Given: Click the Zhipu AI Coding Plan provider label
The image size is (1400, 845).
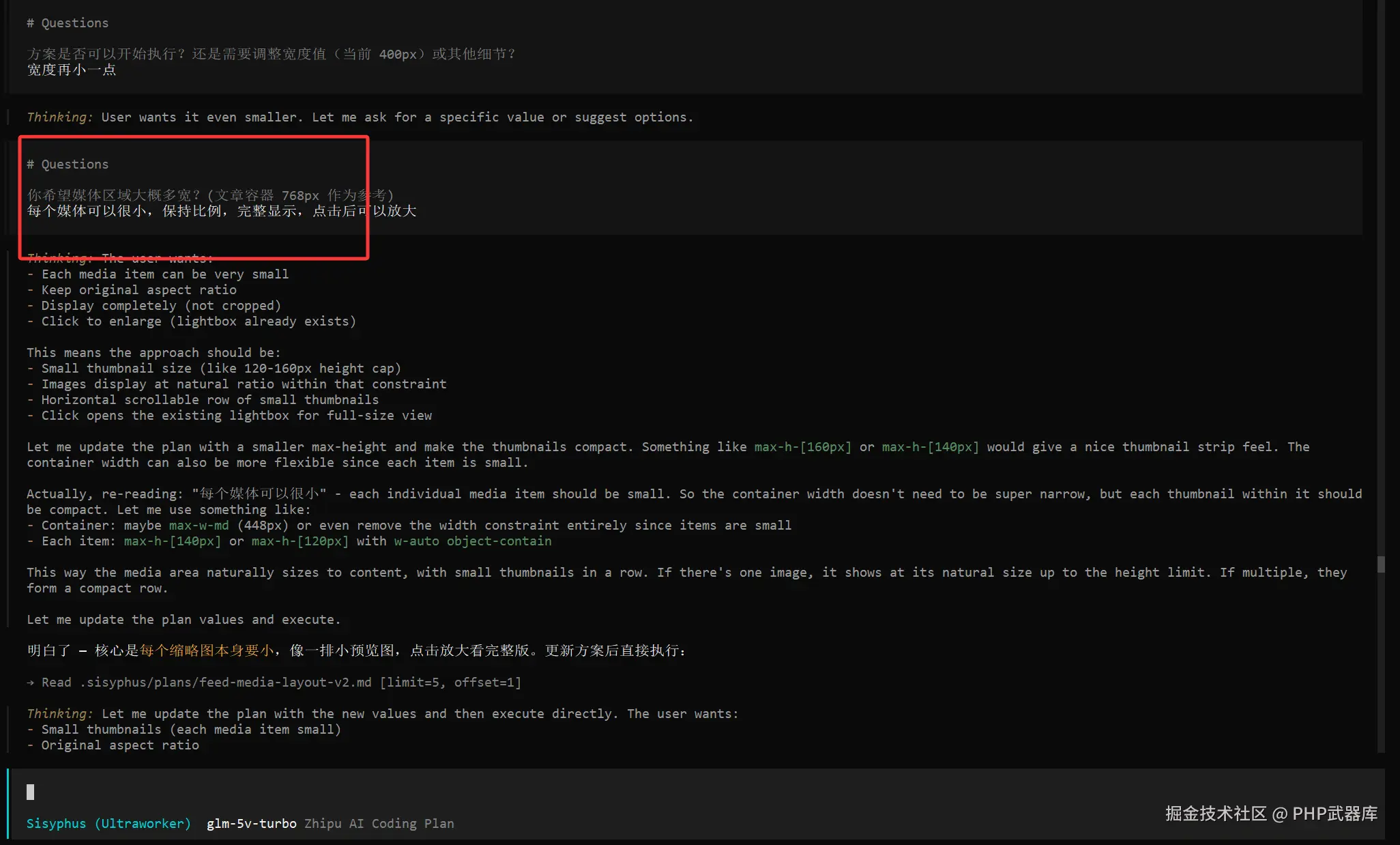Looking at the screenshot, I should point(379,823).
